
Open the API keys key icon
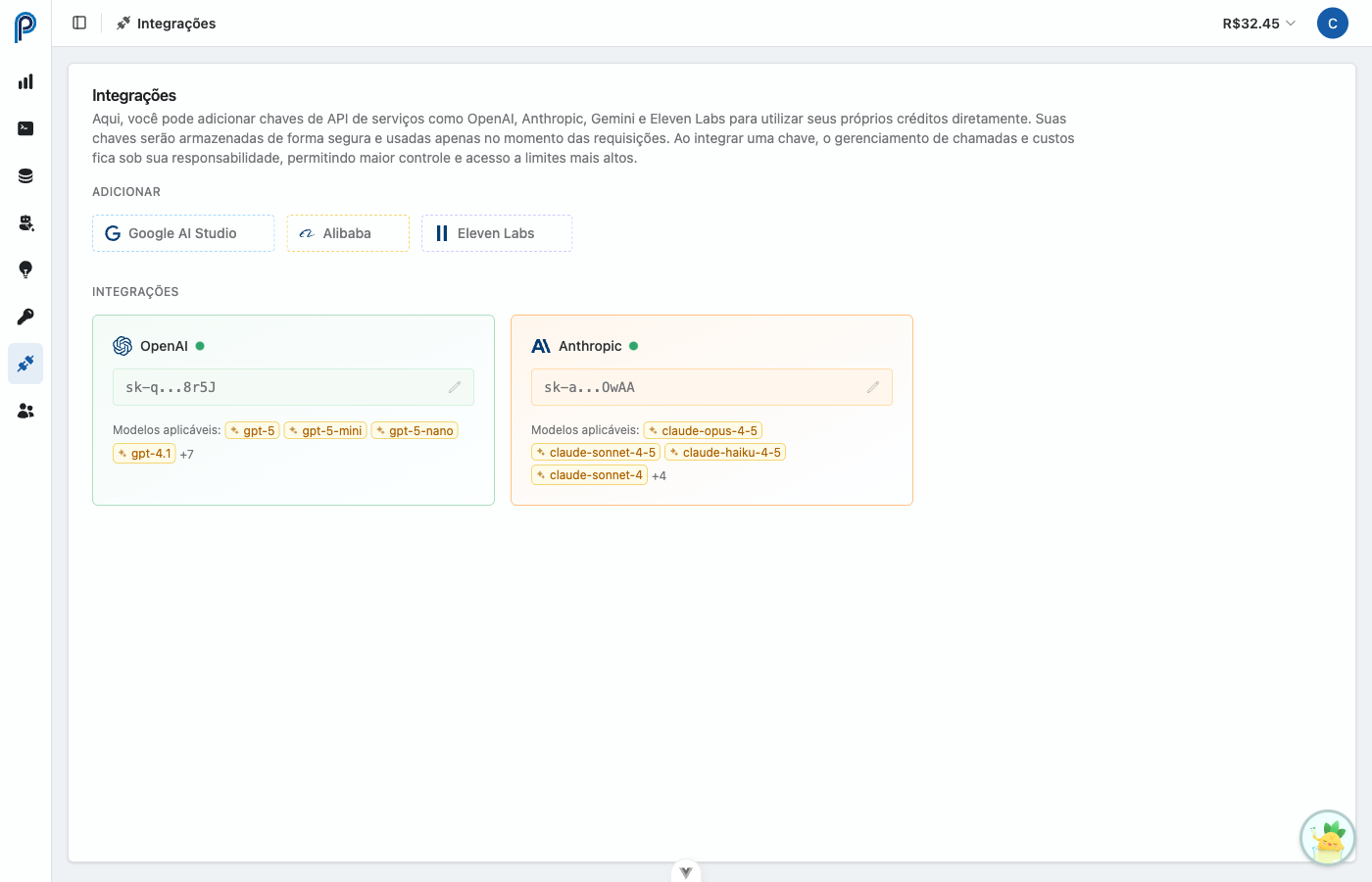pos(25,317)
